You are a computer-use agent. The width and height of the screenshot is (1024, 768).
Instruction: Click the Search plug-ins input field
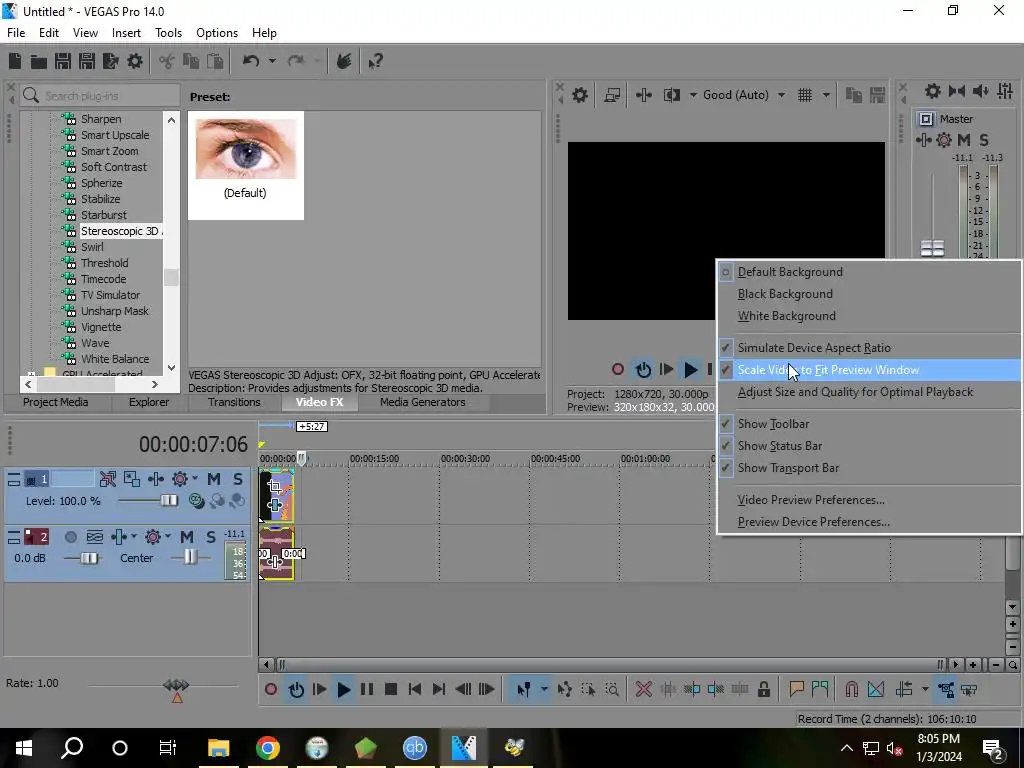[99, 95]
